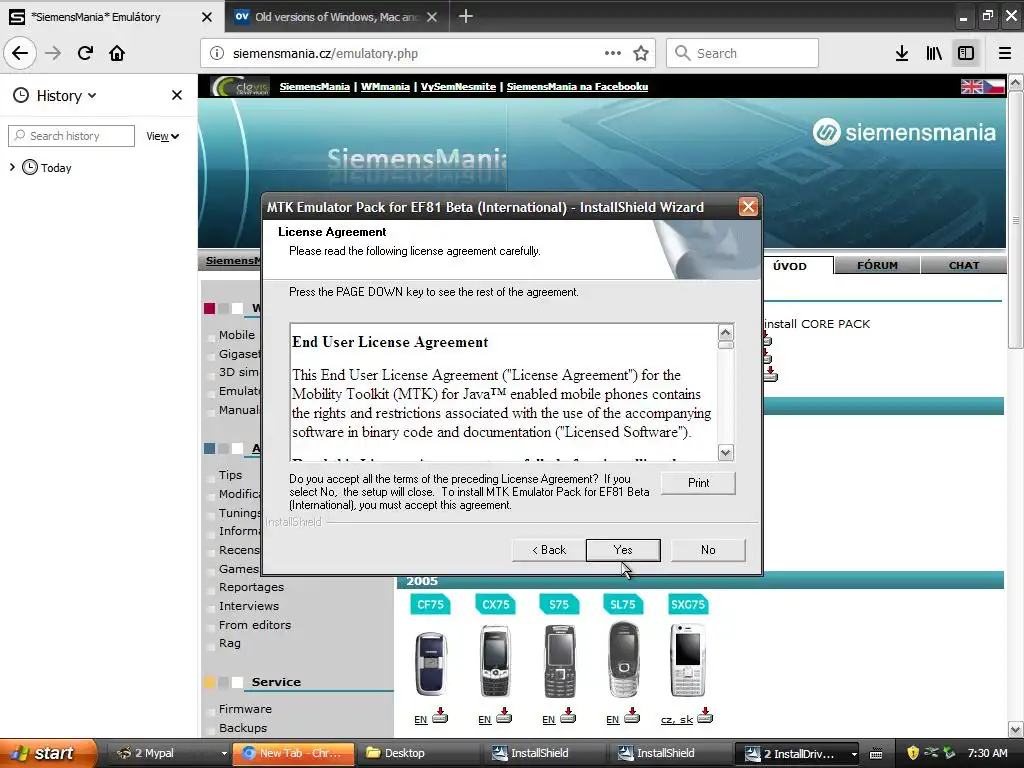The image size is (1024, 768).
Task: Open the InstallDriv taskbar group
Action: click(x=797, y=754)
